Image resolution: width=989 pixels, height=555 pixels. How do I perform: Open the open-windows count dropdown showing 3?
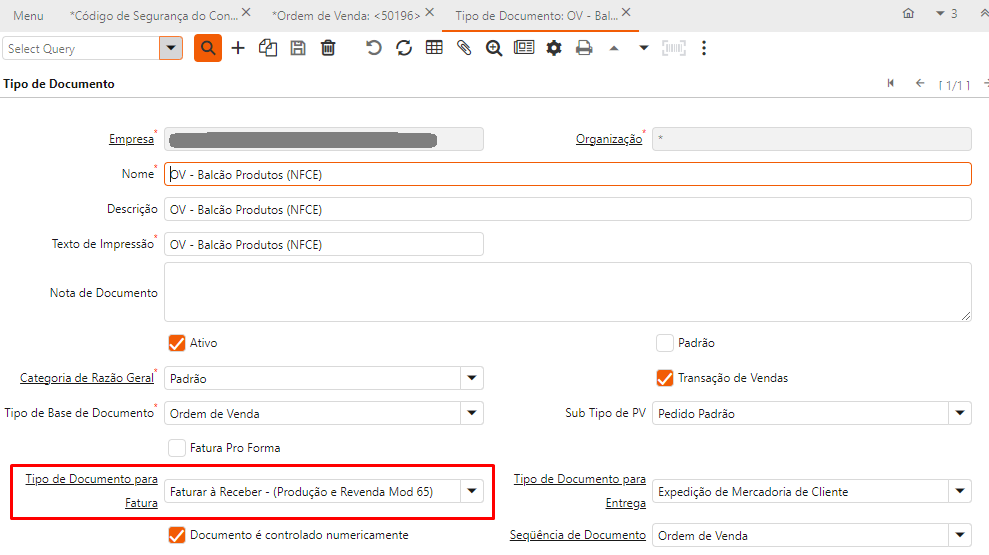946,13
